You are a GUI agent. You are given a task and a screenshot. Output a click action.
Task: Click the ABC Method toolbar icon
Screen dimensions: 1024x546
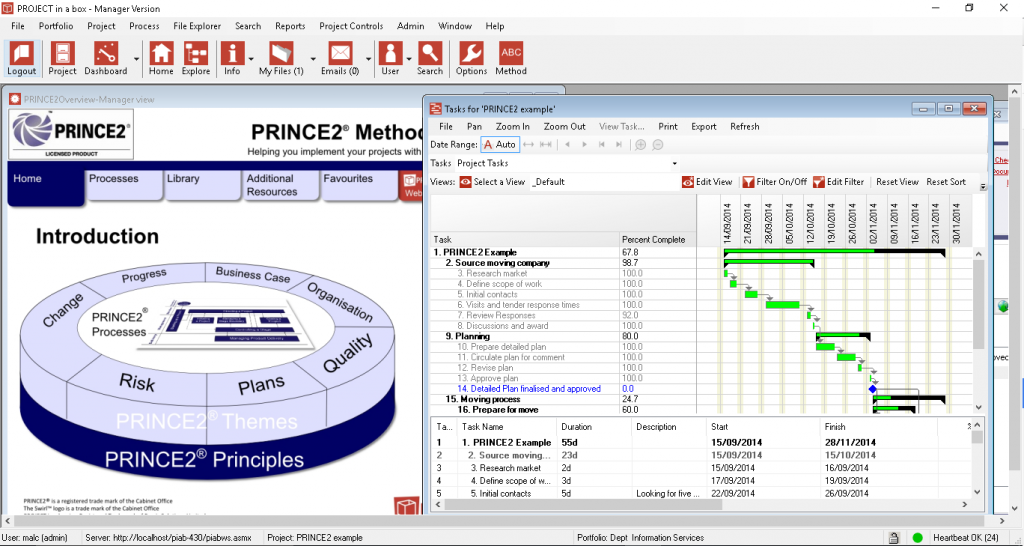(x=511, y=59)
